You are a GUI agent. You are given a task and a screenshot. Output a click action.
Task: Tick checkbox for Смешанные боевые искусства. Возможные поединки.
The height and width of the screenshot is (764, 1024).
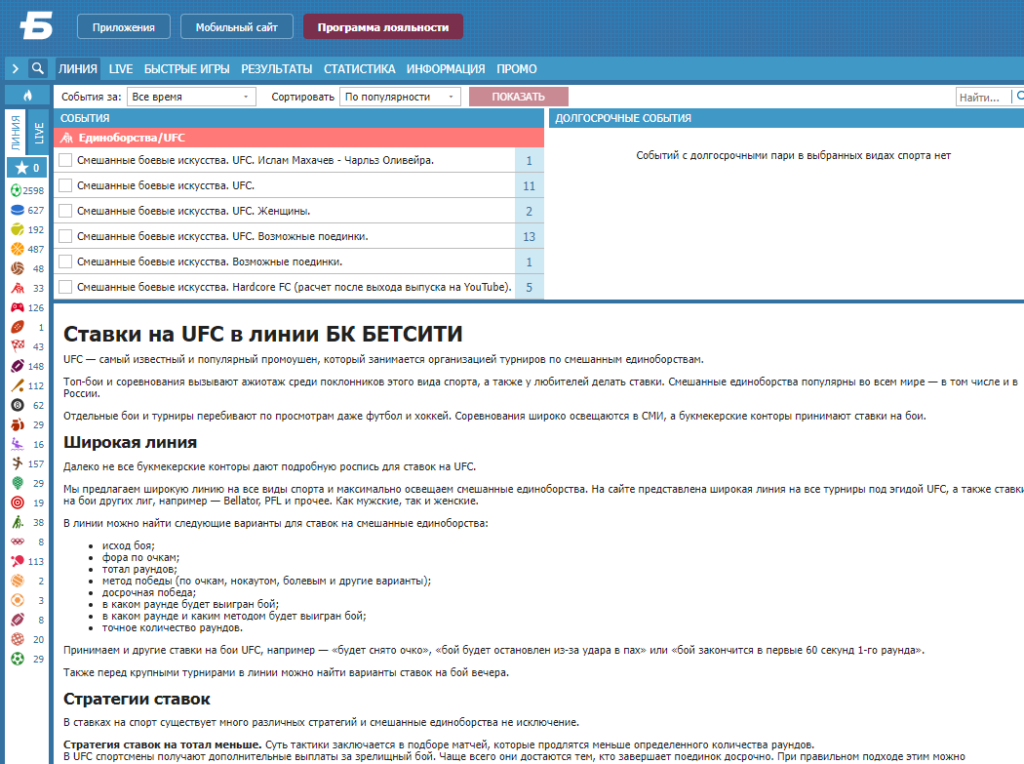pyautogui.click(x=65, y=261)
